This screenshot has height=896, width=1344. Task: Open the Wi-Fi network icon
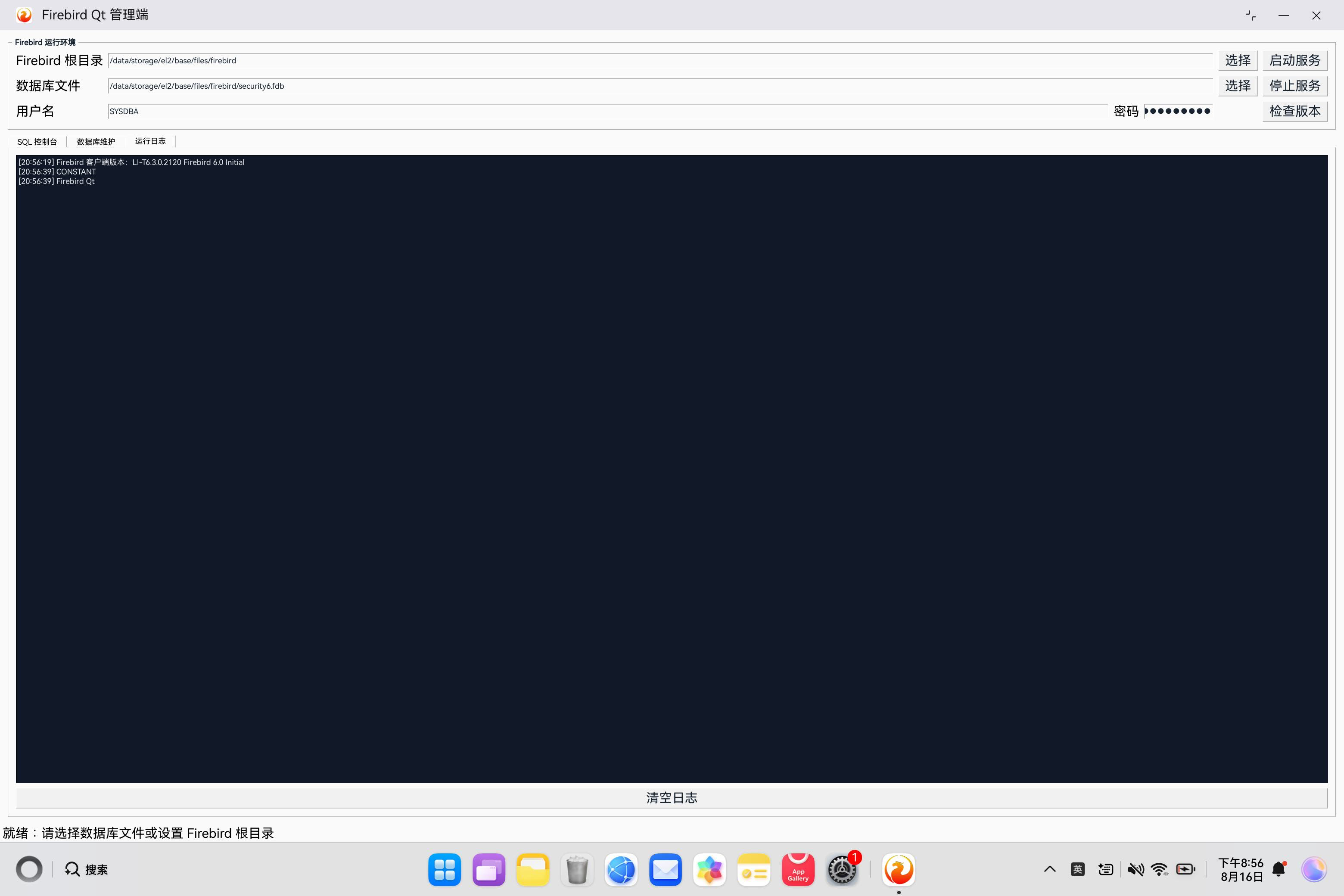[x=1160, y=870]
